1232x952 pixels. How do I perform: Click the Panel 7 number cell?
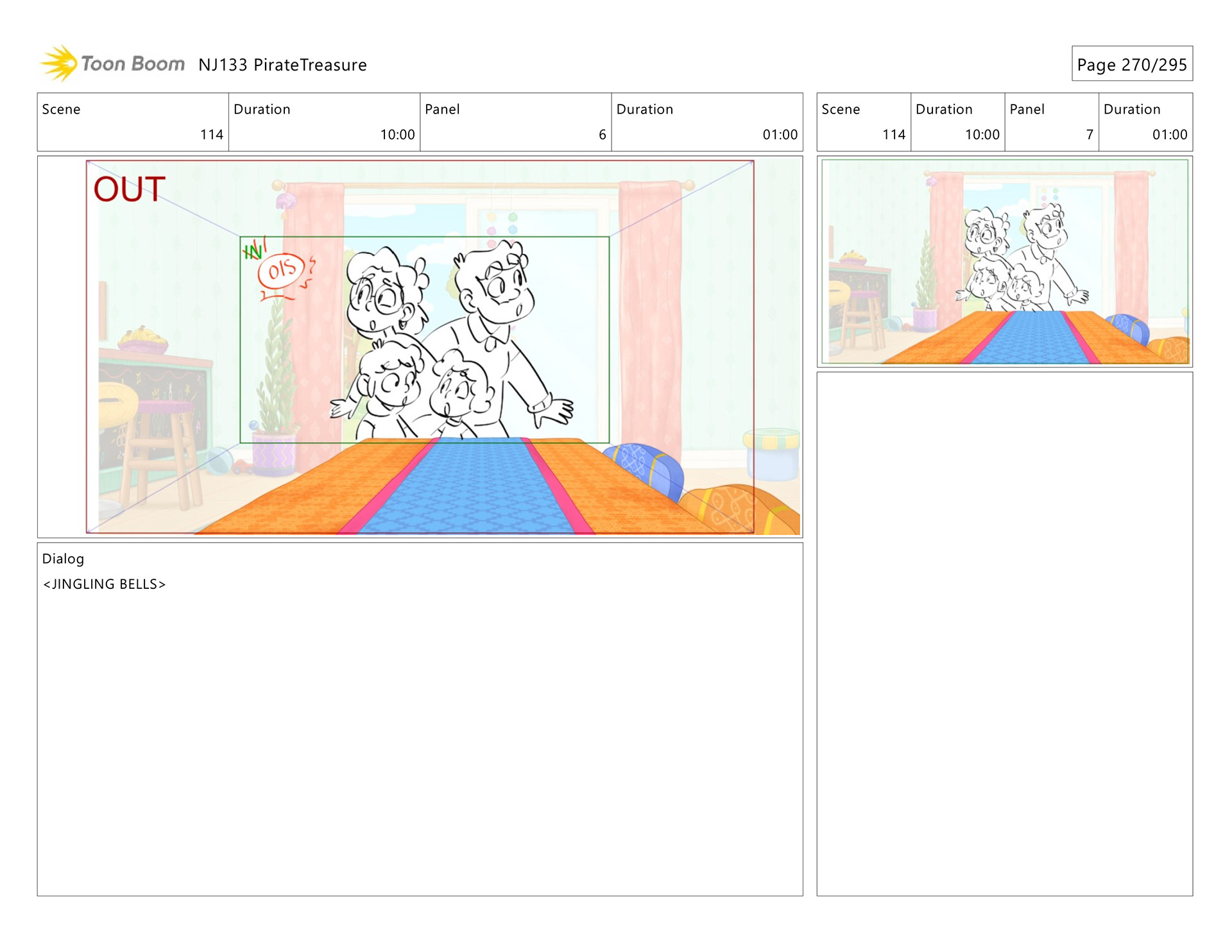[x=1051, y=122]
